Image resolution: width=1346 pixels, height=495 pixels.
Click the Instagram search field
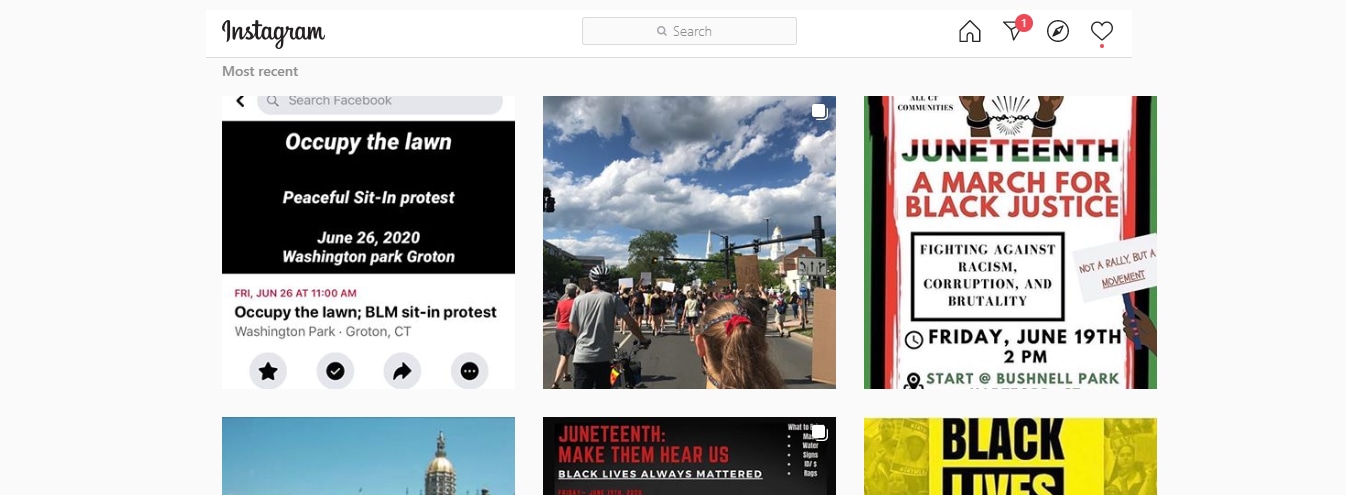pos(689,31)
